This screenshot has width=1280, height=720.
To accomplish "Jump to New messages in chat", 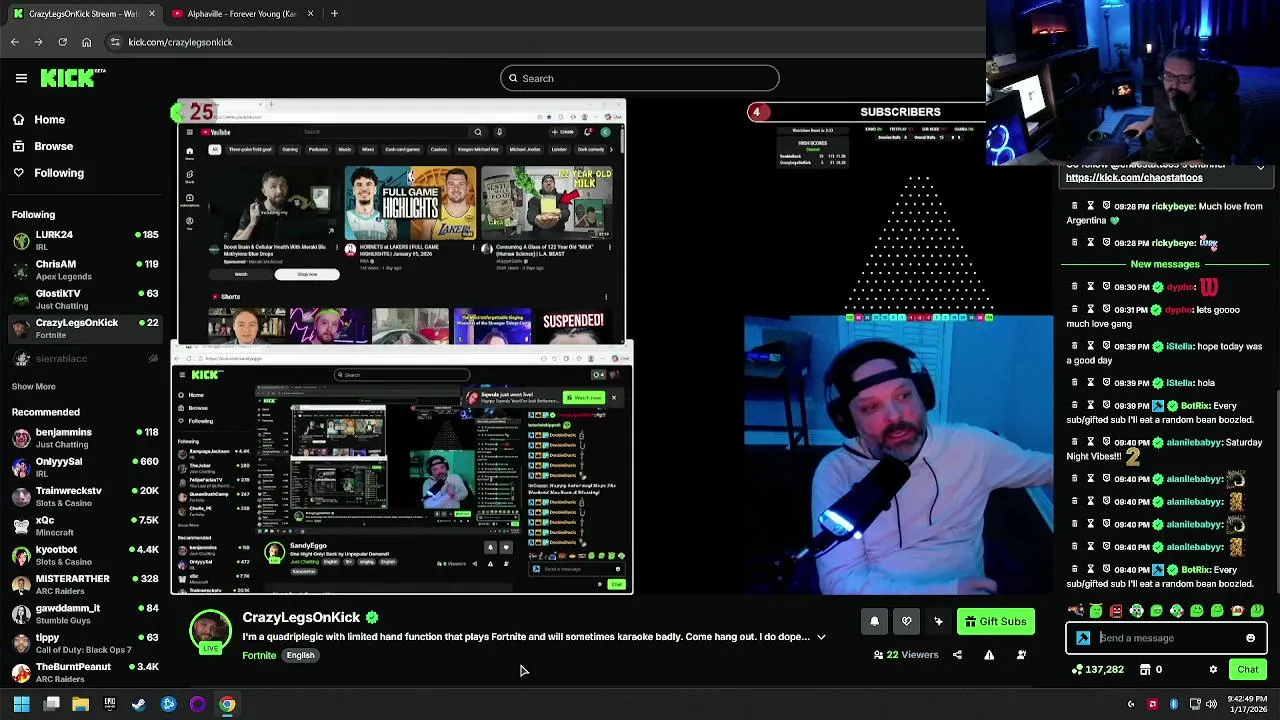I will click(1165, 264).
